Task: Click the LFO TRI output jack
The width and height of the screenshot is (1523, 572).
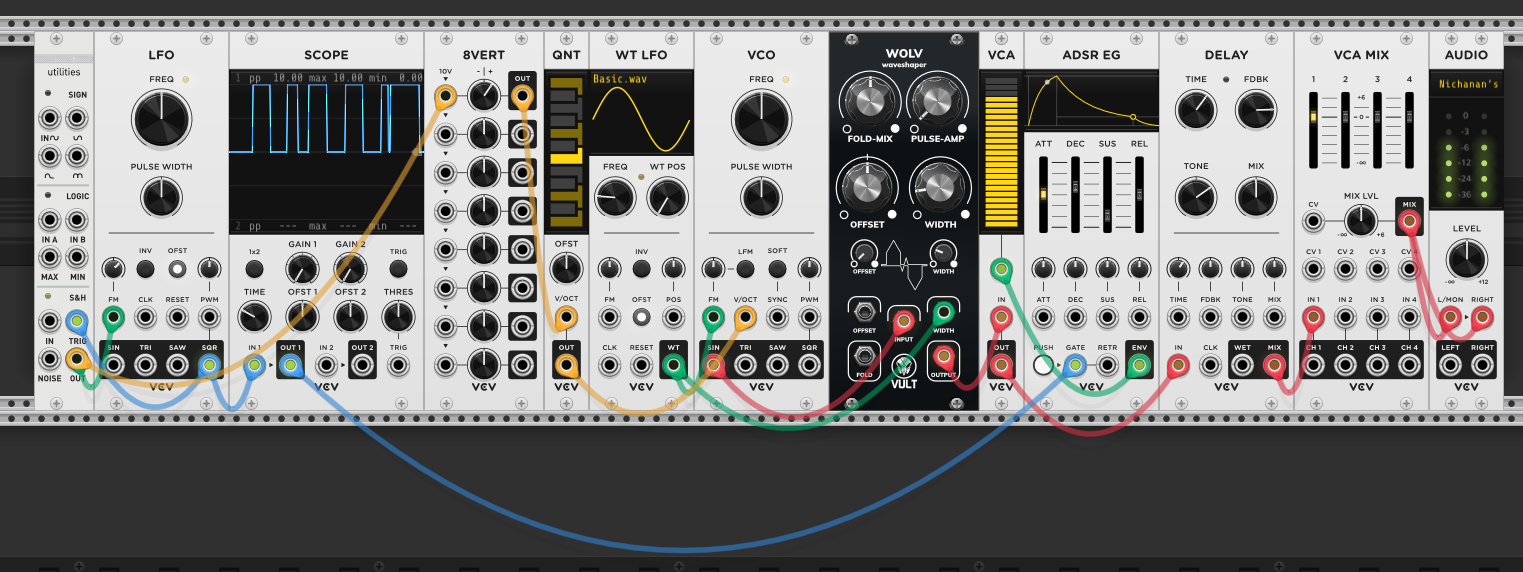Action: pos(145,365)
